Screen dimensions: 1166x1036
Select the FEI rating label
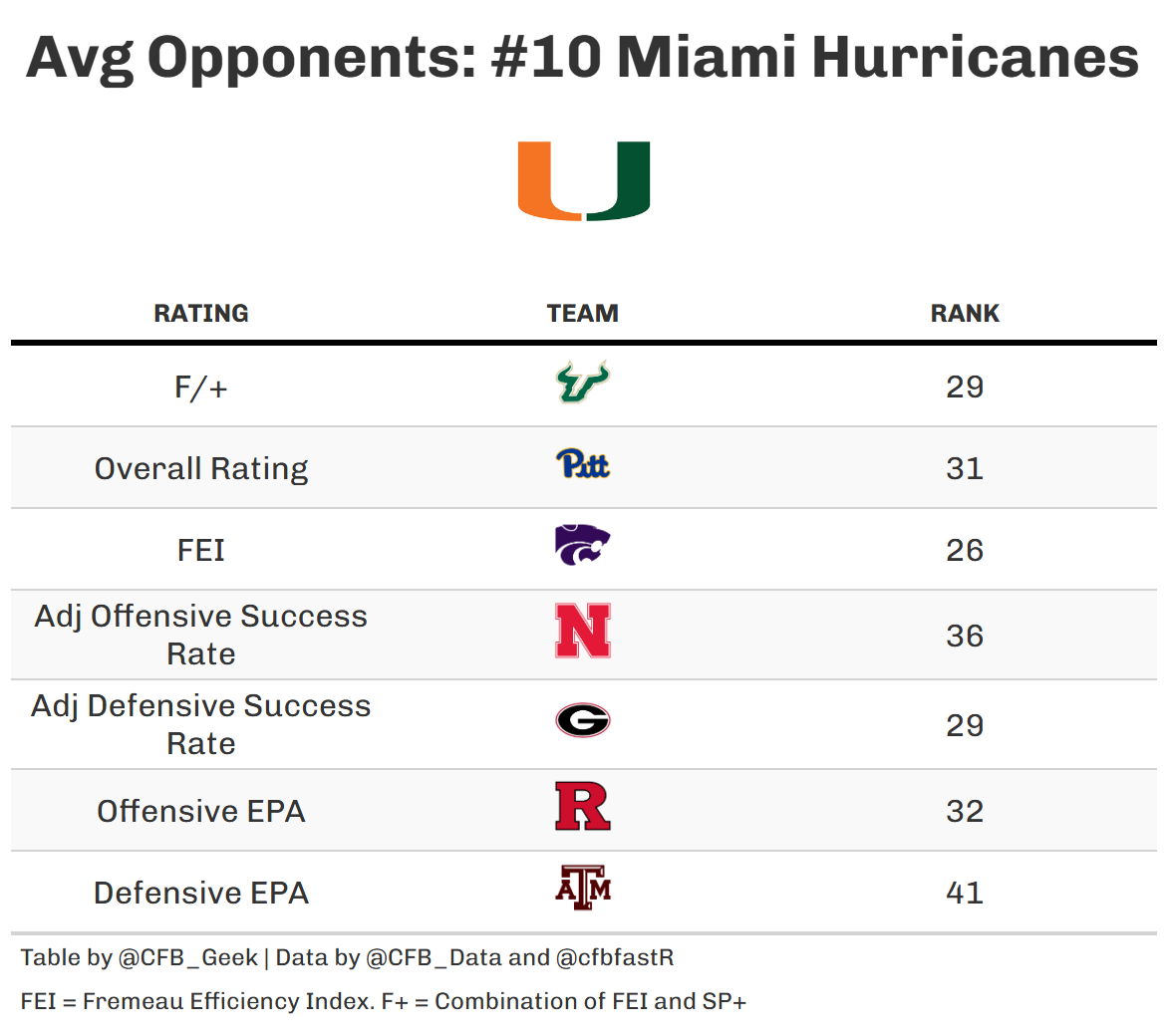(x=201, y=550)
